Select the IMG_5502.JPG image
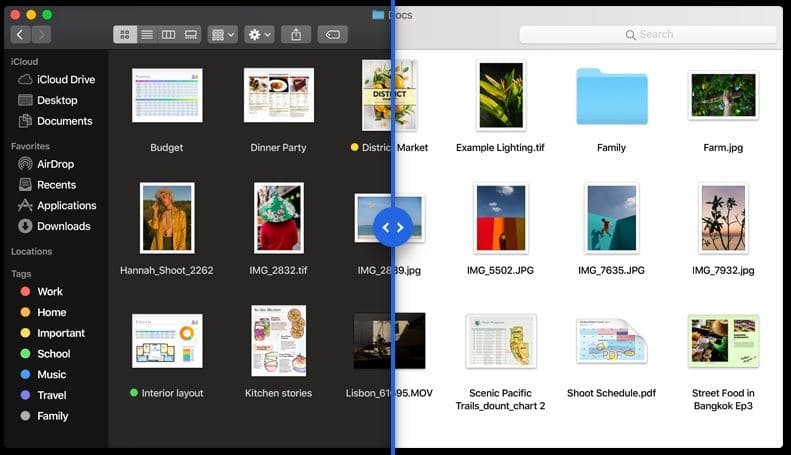 (500, 218)
